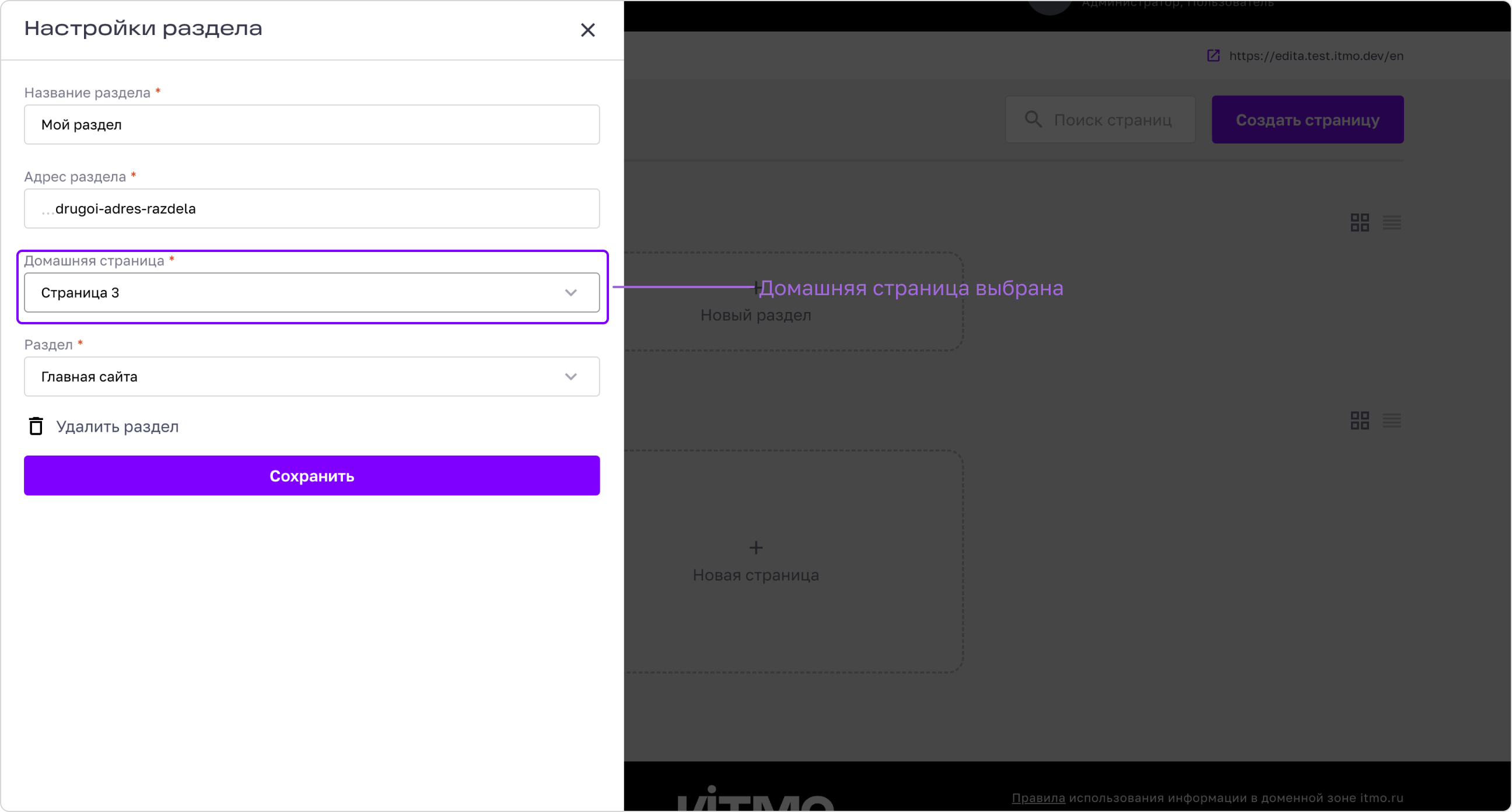Click the 'Настройки раздела' panel title
This screenshot has width=1512, height=812.
tap(143, 29)
